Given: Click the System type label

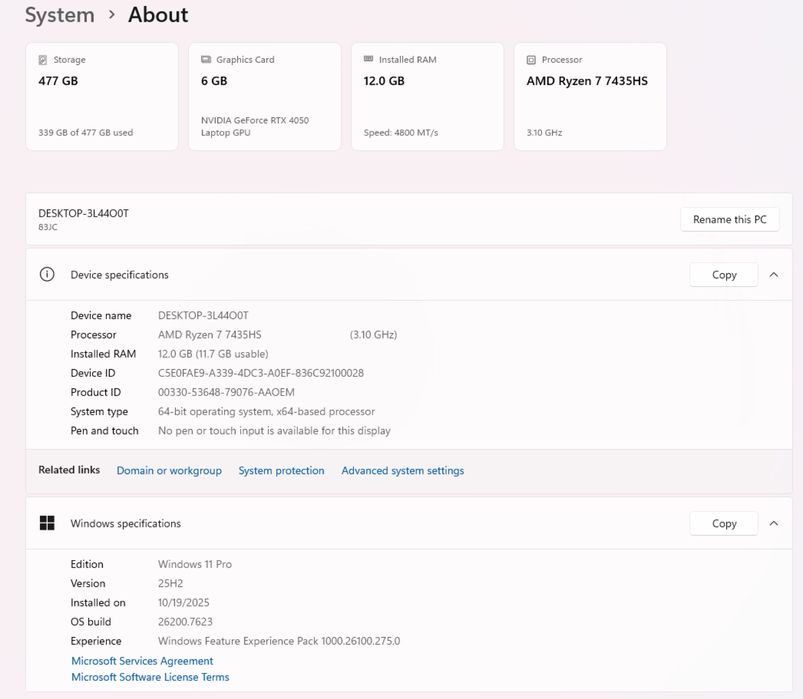Looking at the screenshot, I should coord(99,412).
